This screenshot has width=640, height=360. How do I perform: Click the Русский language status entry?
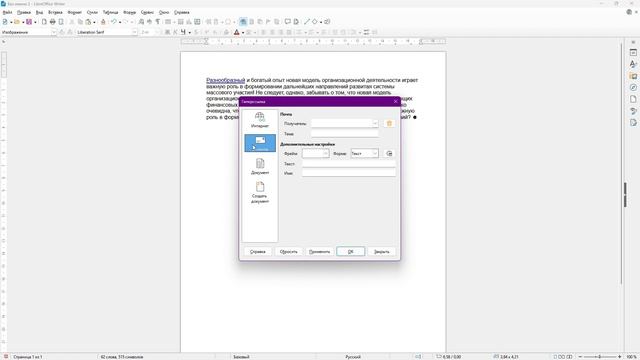tap(353, 357)
